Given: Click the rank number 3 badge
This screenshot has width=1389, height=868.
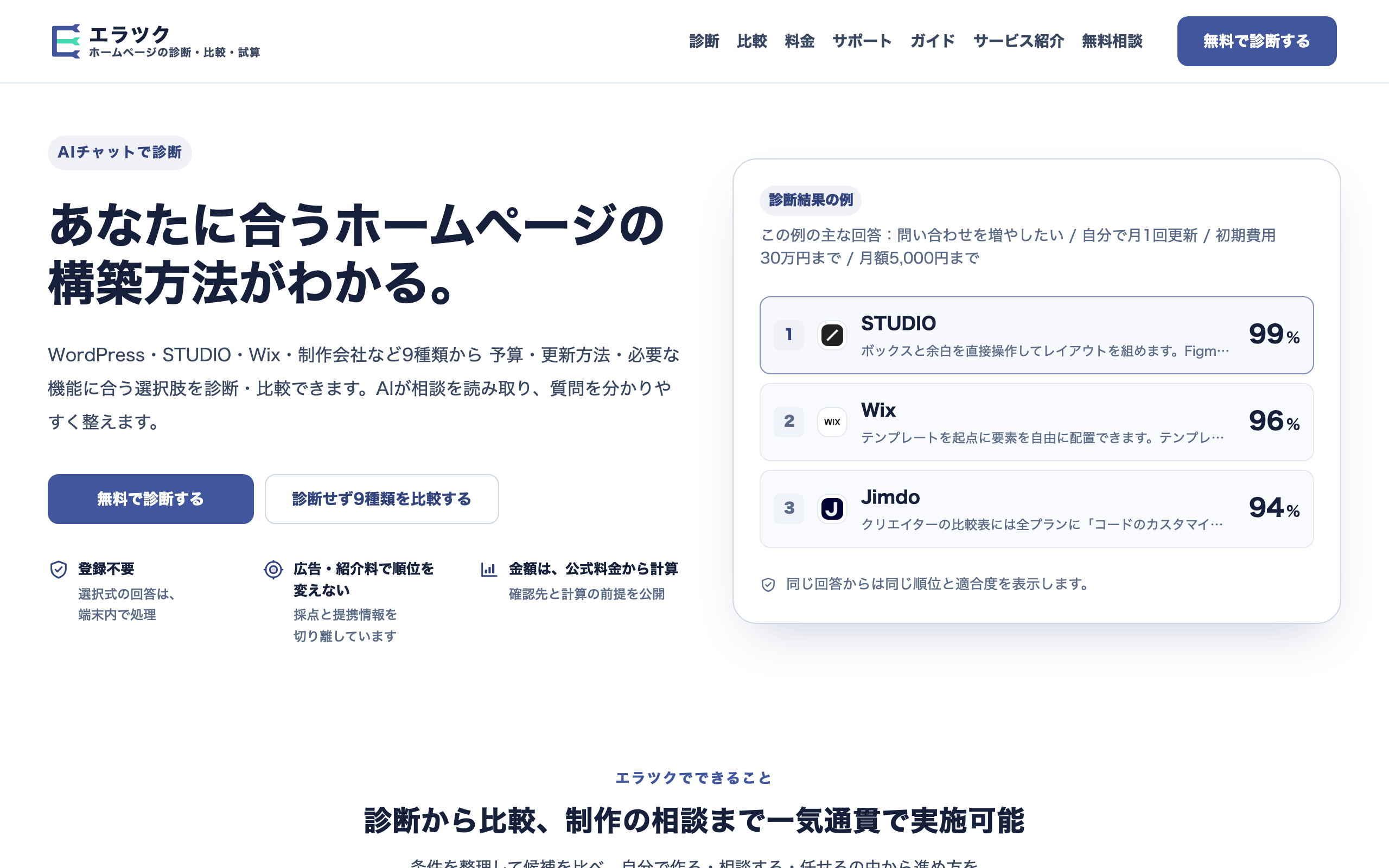Looking at the screenshot, I should point(788,509).
